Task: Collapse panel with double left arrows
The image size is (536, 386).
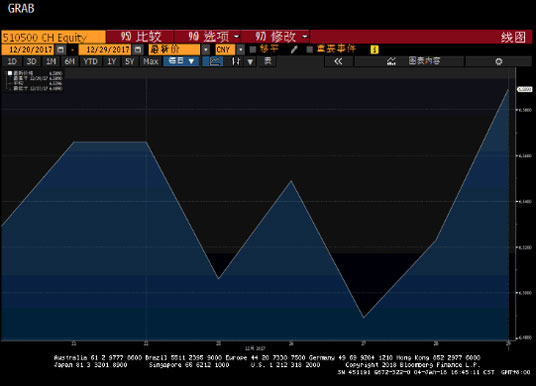Action: (338, 62)
